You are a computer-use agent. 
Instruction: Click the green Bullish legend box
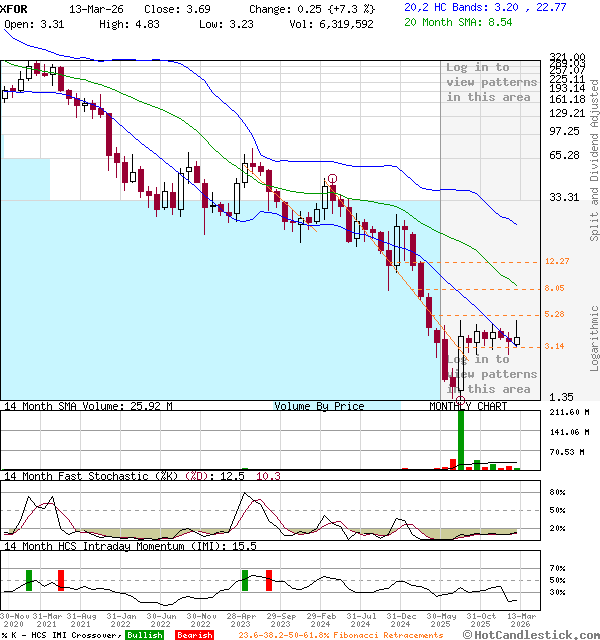point(144,634)
